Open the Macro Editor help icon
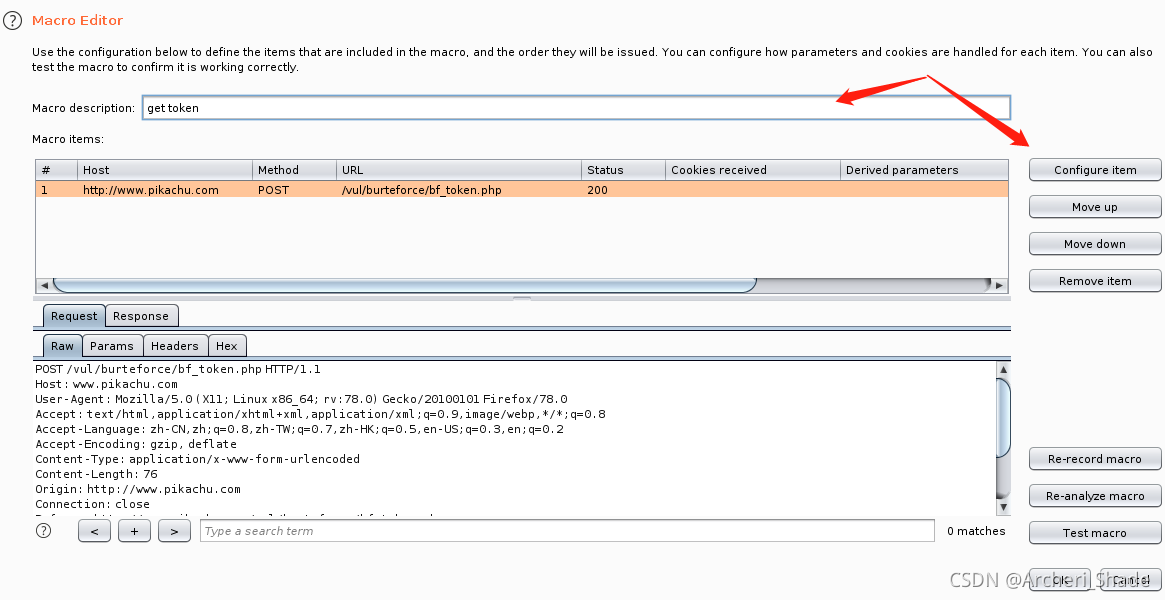 tap(13, 21)
